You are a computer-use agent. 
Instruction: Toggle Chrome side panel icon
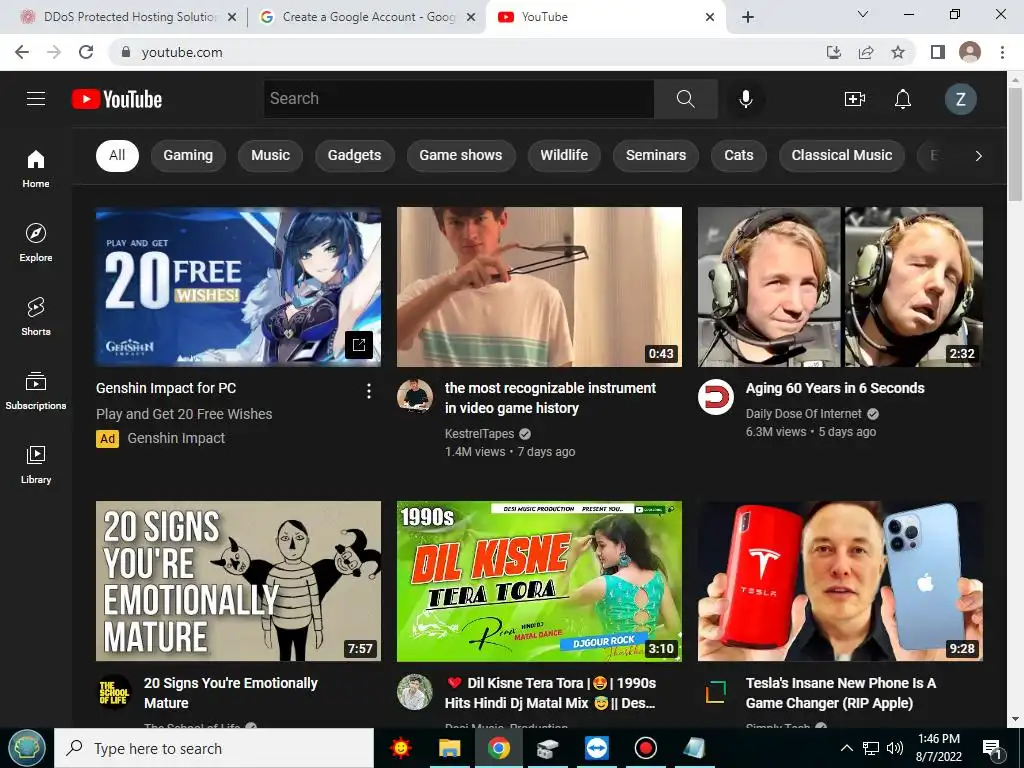[938, 52]
